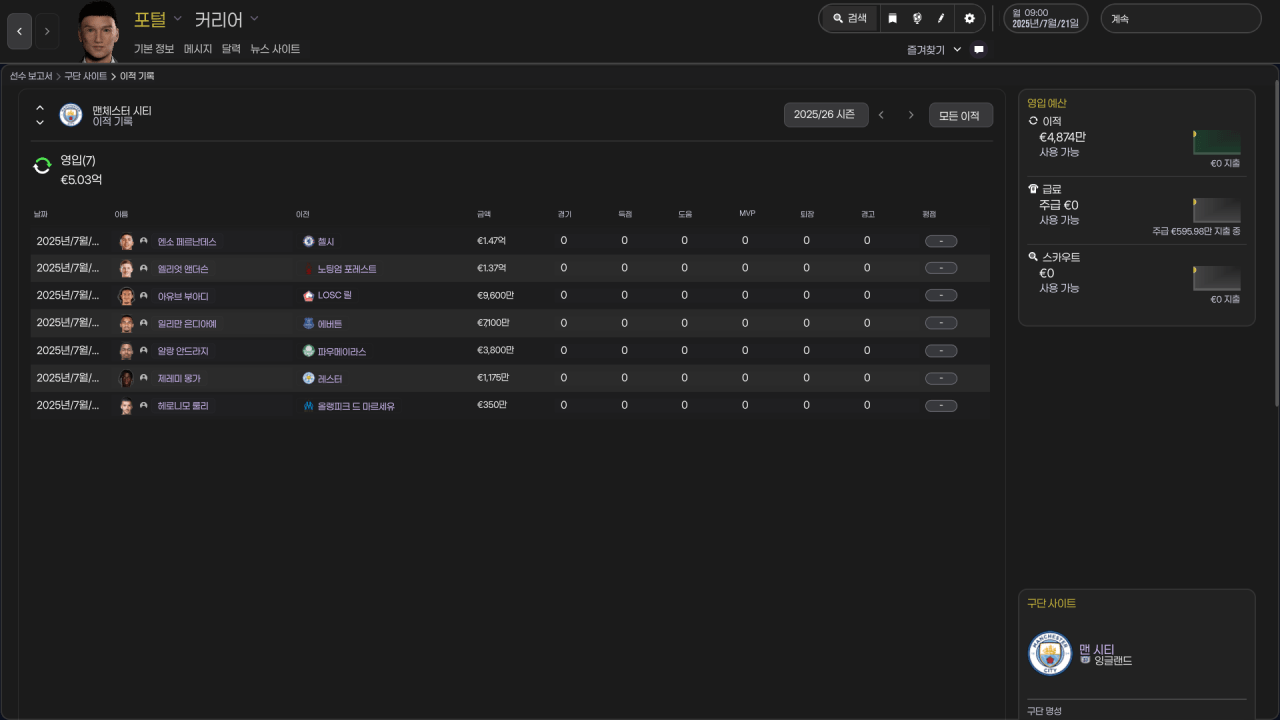Click the down chevron beside the club crest

[40, 122]
